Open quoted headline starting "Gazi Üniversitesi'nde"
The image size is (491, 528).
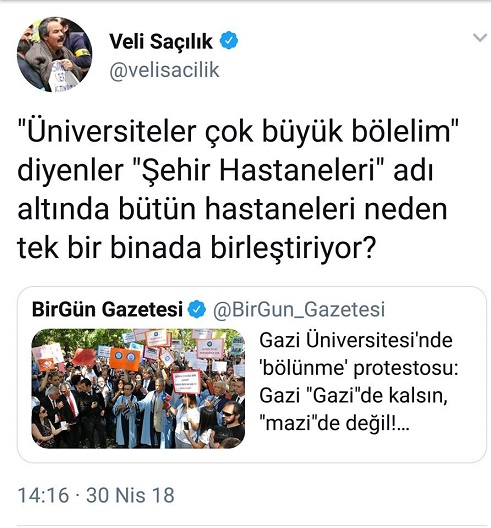tap(359, 382)
